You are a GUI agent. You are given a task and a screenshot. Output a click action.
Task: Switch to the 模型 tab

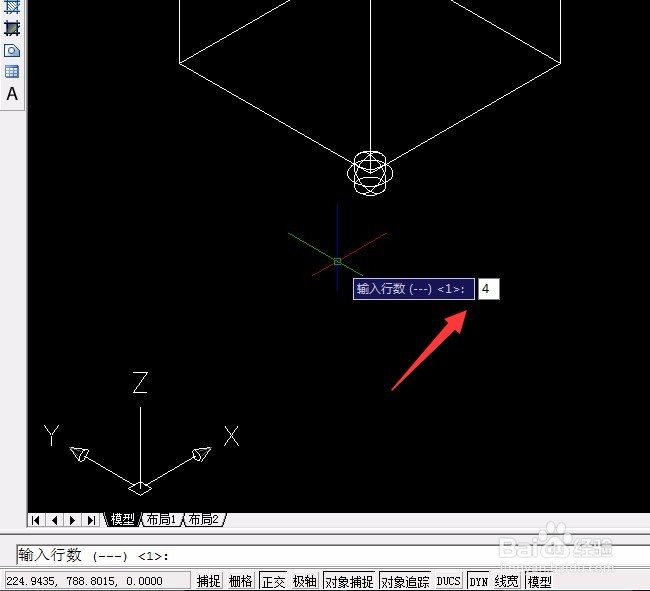(x=123, y=519)
